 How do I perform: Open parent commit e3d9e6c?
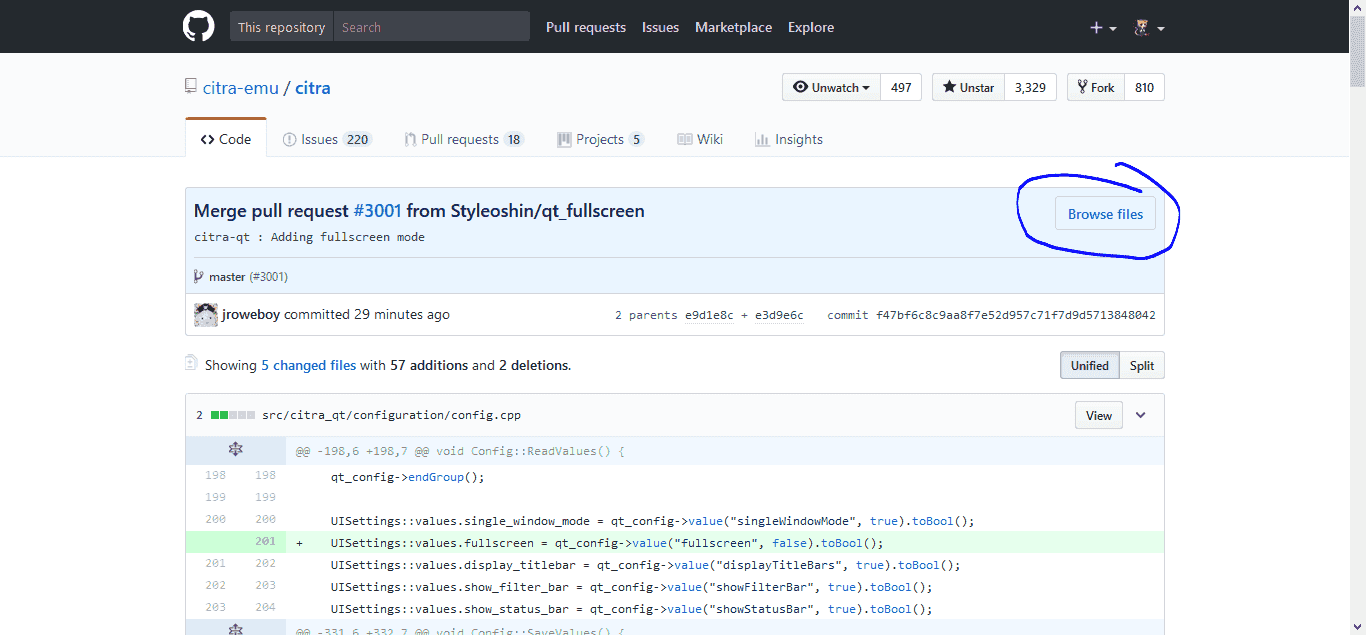[779, 315]
